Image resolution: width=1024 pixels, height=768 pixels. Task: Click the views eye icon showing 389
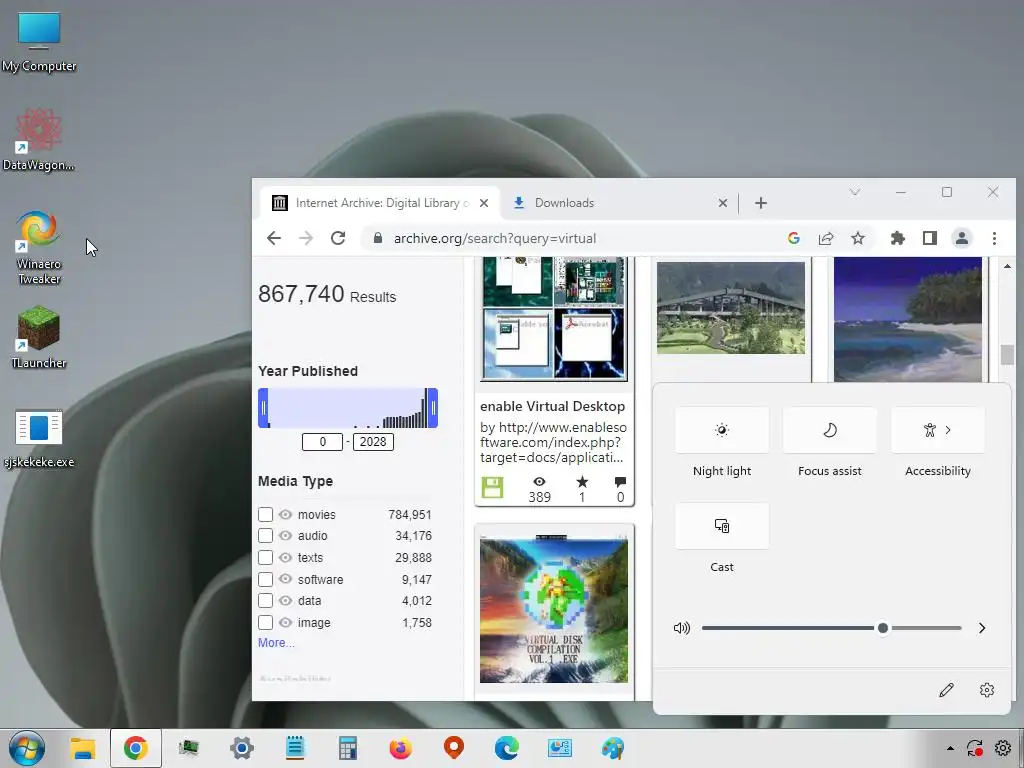(x=539, y=482)
